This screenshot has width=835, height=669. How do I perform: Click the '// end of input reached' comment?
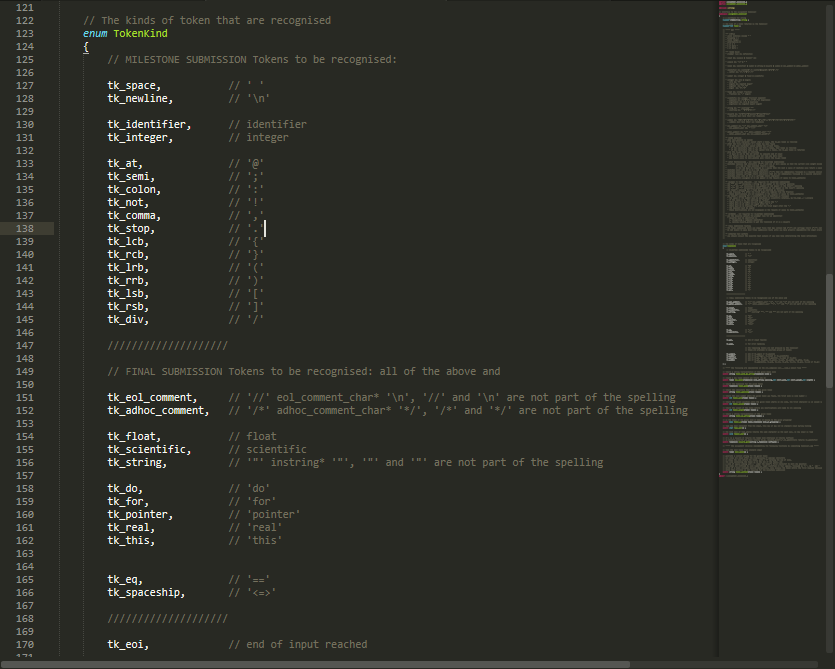pos(298,644)
